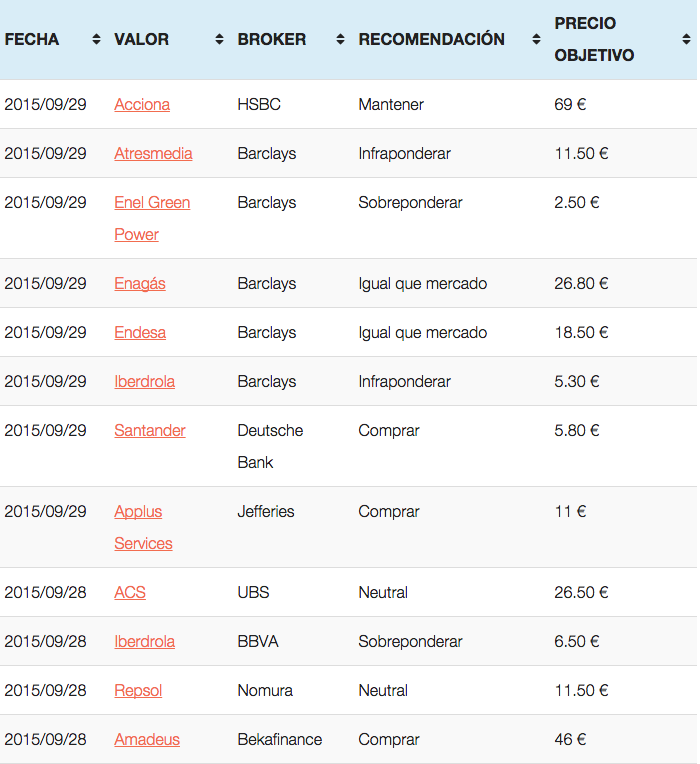Open the Amadeus stock link
This screenshot has height=764, width=700.
[147, 740]
